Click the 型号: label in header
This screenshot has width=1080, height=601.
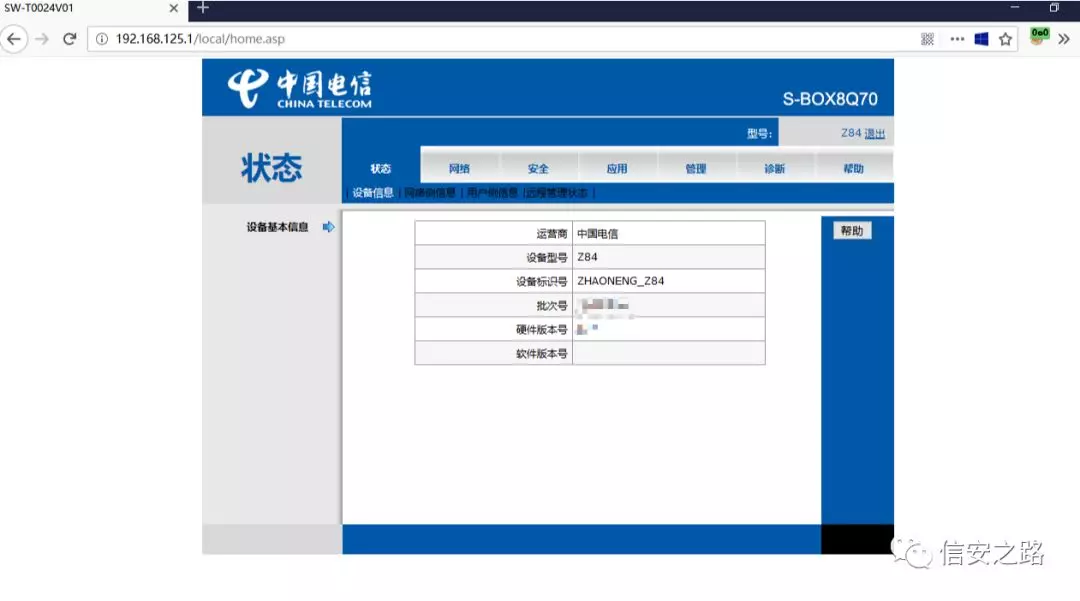tap(759, 134)
